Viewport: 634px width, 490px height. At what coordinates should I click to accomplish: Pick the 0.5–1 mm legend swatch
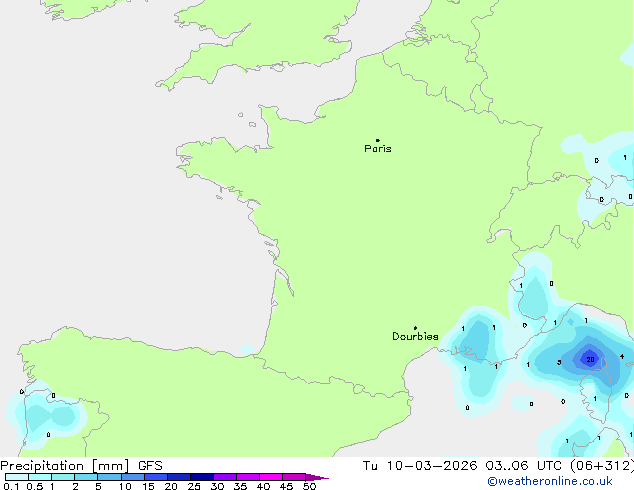tap(40, 477)
